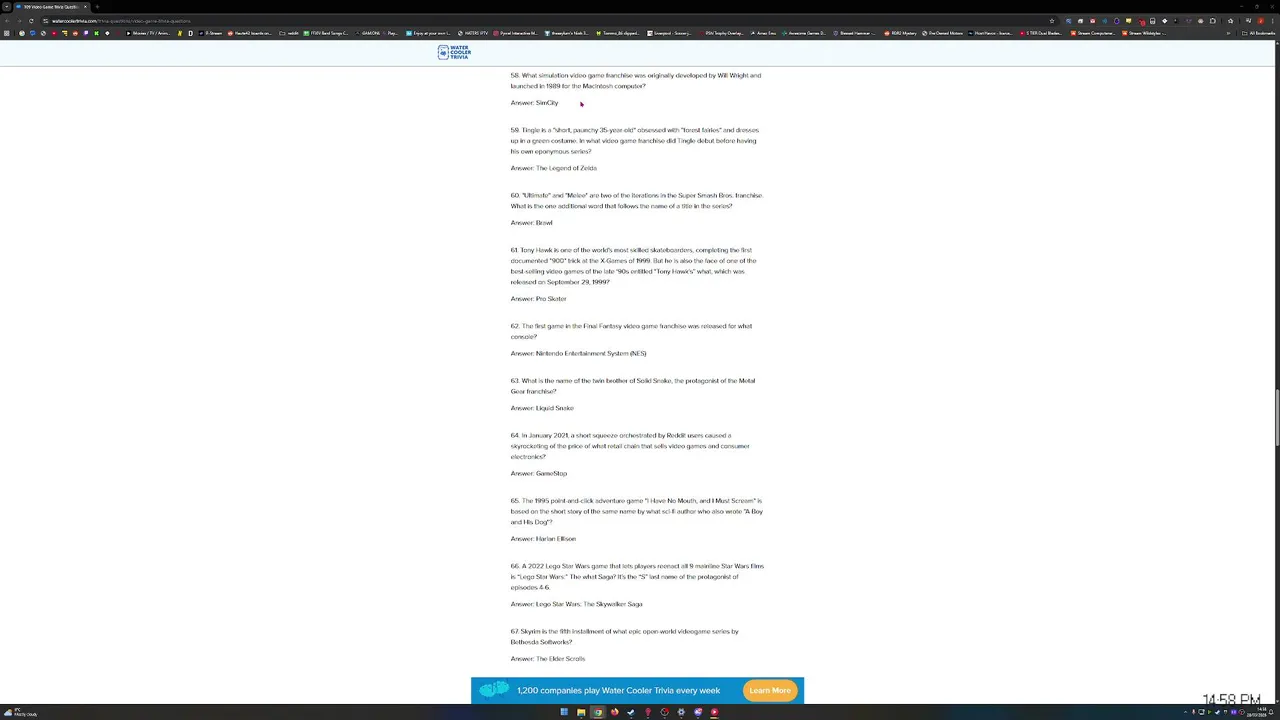
Task: Click question 62 about Final Fantasy console
Action: tap(631, 331)
